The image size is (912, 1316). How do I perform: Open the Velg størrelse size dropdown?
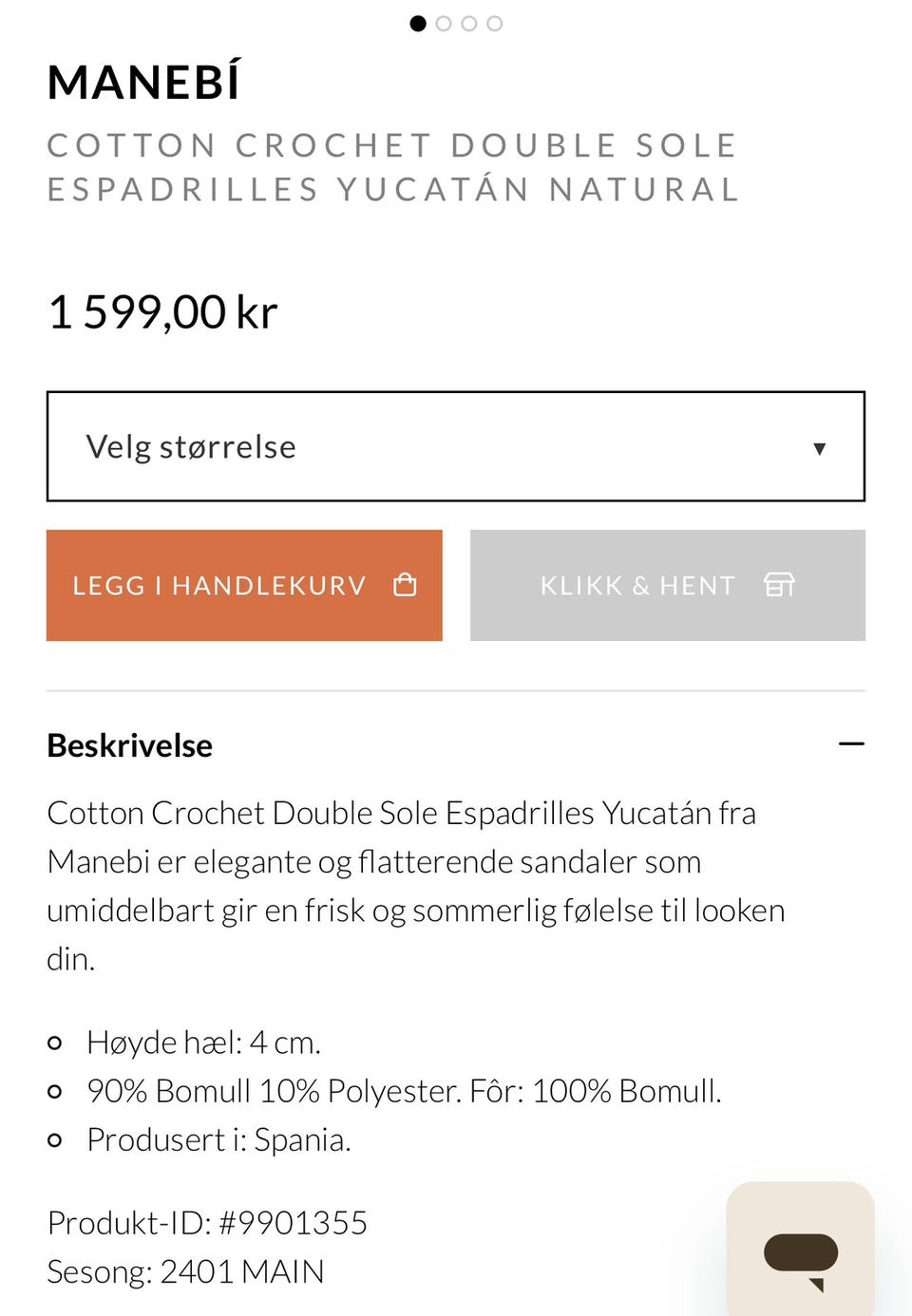(456, 446)
